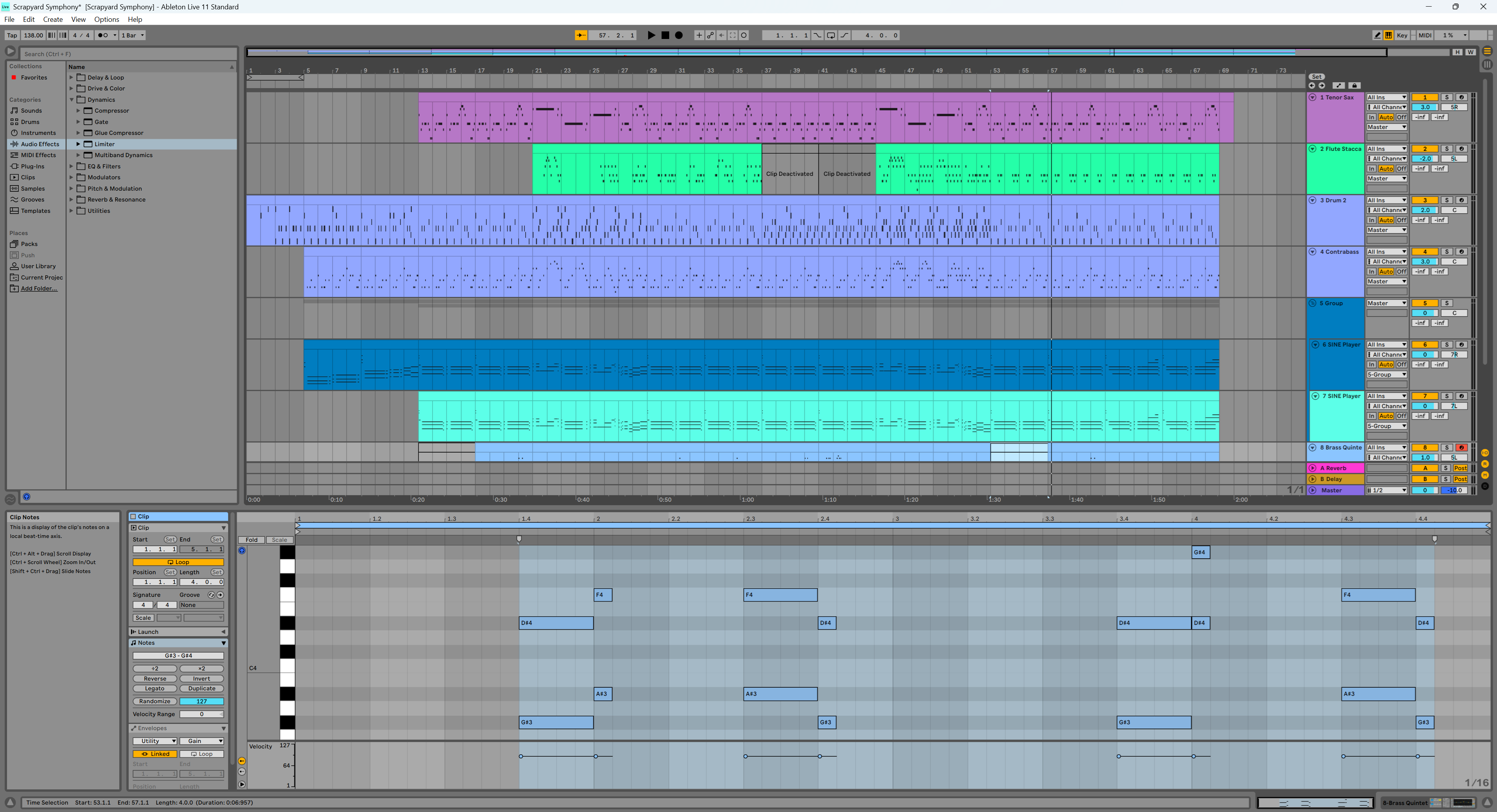Open the Options menu
1497x812 pixels.
[106, 19]
